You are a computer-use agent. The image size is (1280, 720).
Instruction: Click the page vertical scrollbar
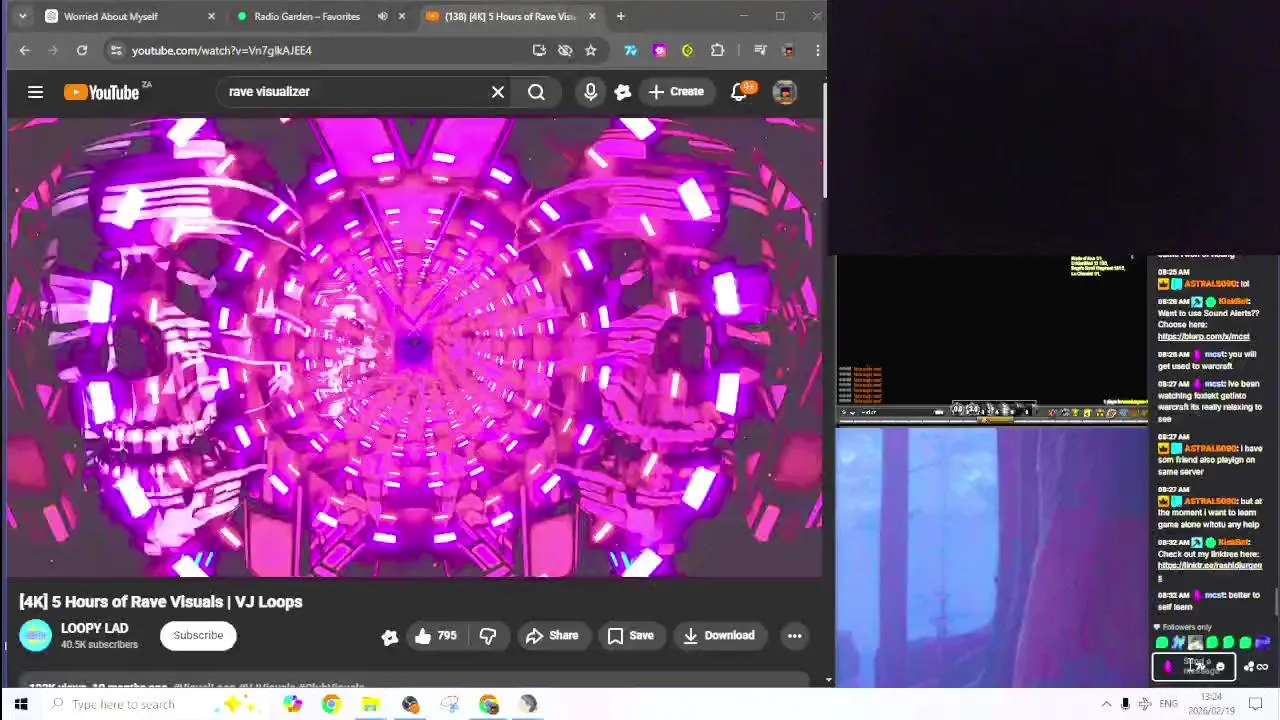click(x=825, y=140)
